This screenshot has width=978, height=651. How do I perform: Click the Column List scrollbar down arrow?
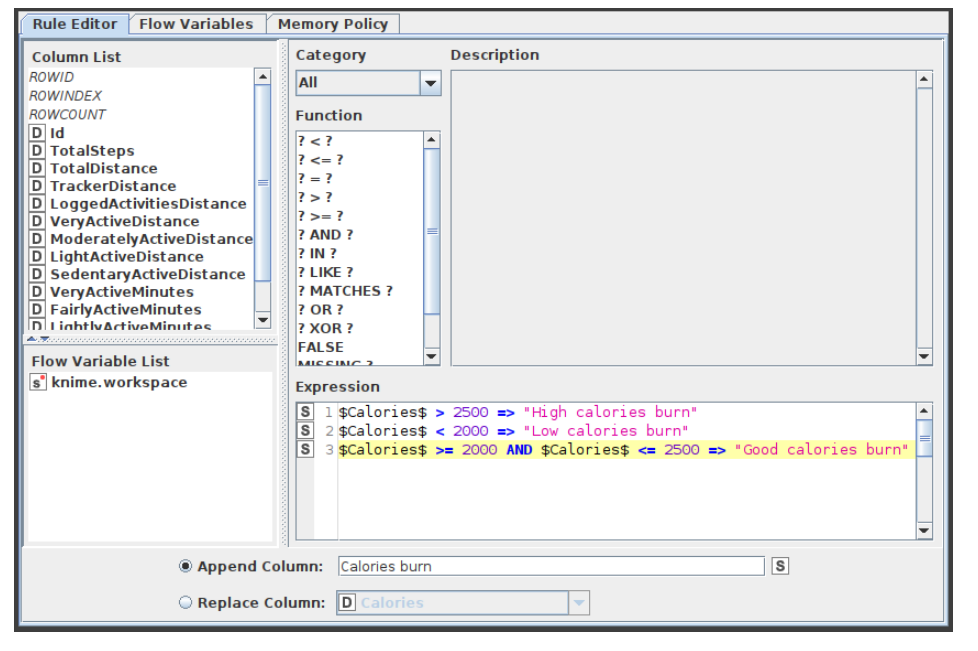click(x=263, y=320)
